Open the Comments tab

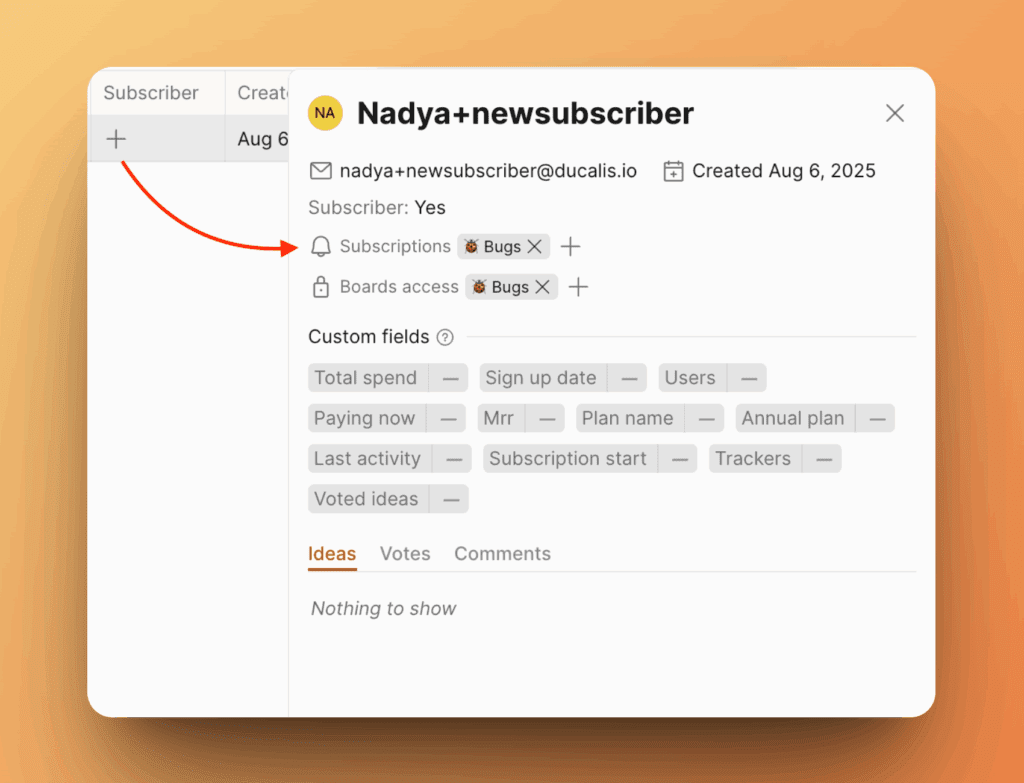point(502,554)
